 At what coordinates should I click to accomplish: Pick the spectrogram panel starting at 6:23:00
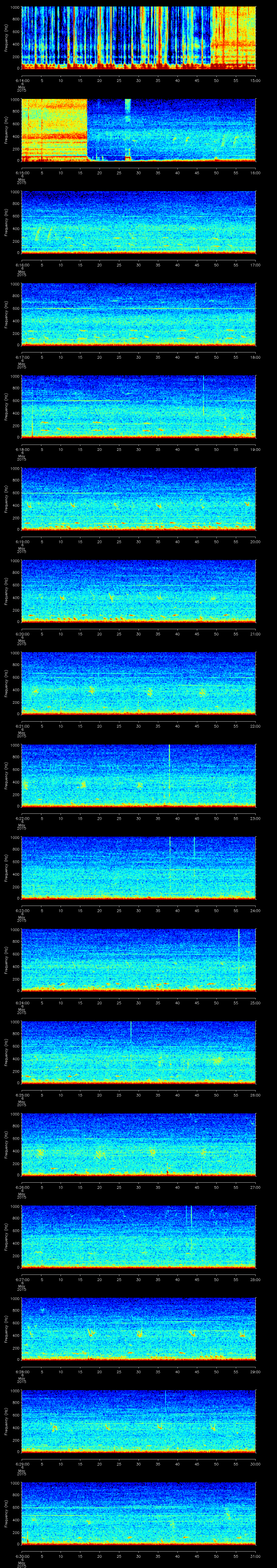139,868
